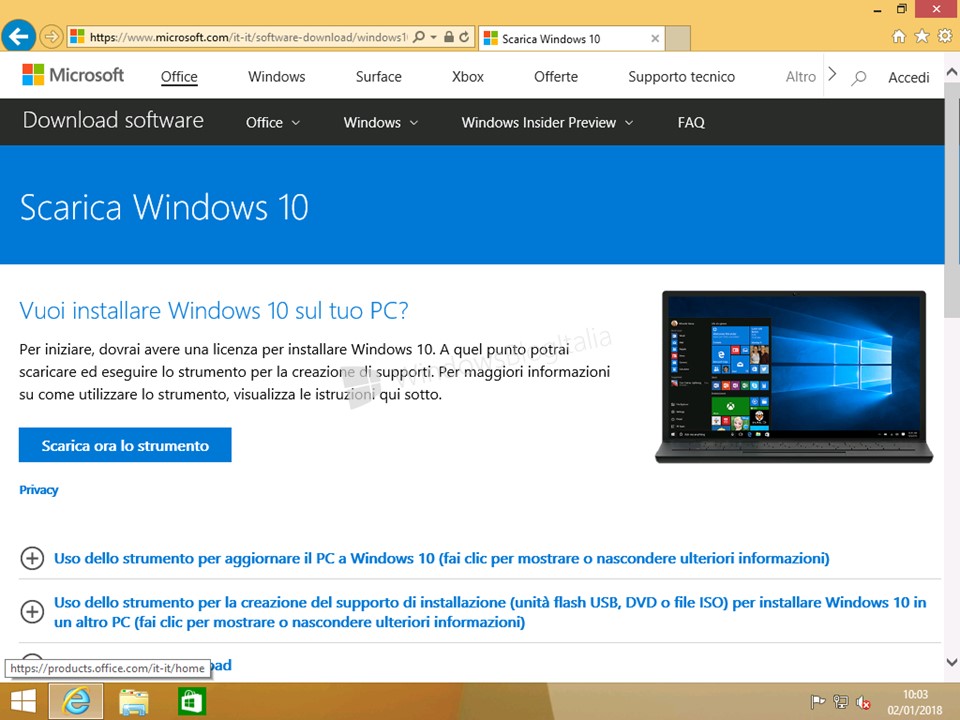This screenshot has height=720, width=960.
Task: Open a new blank tab
Action: [x=678, y=39]
